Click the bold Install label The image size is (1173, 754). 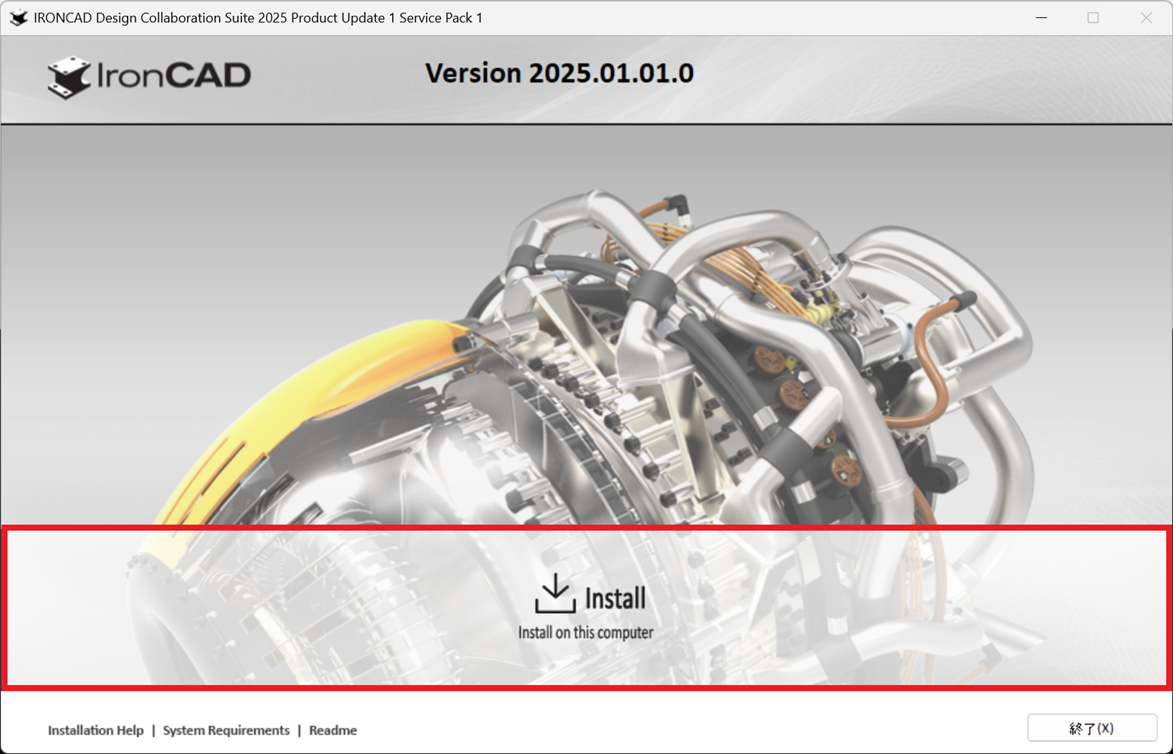[x=615, y=598]
